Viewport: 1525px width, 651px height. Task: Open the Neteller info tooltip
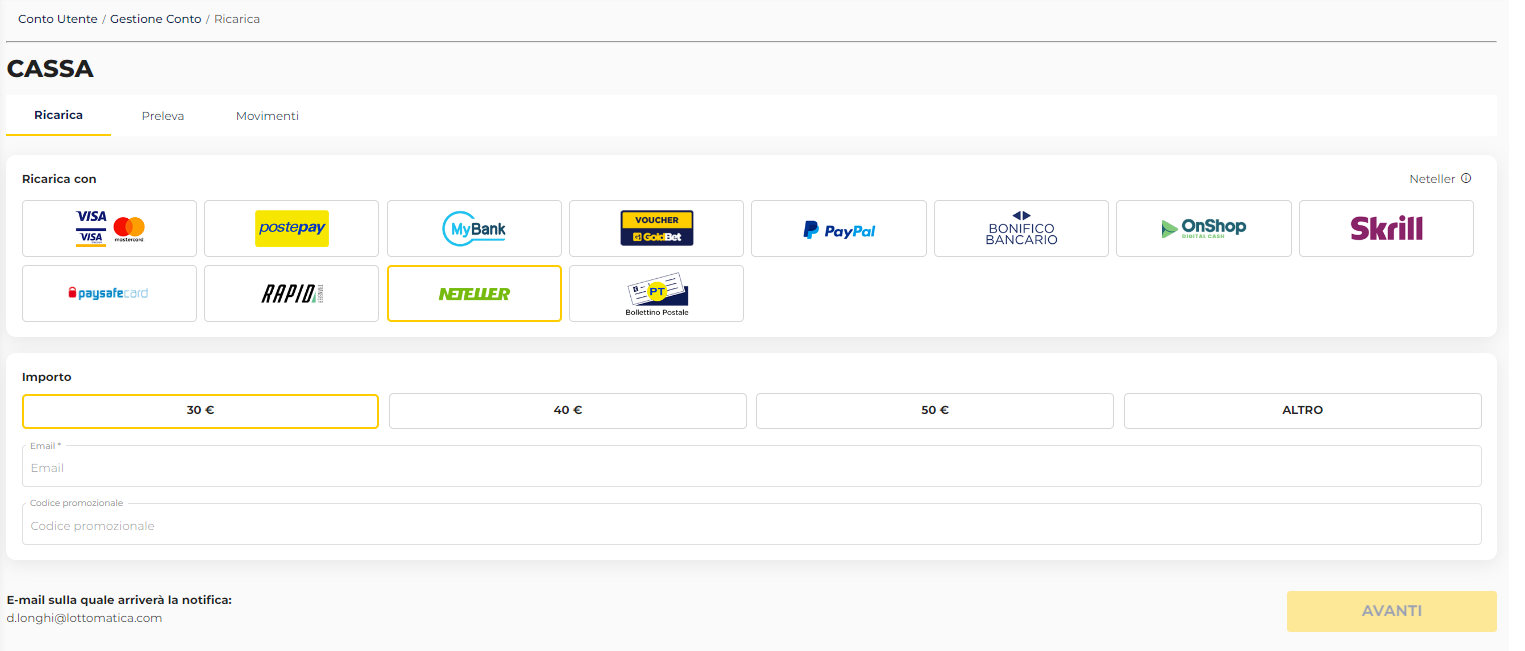point(1467,177)
